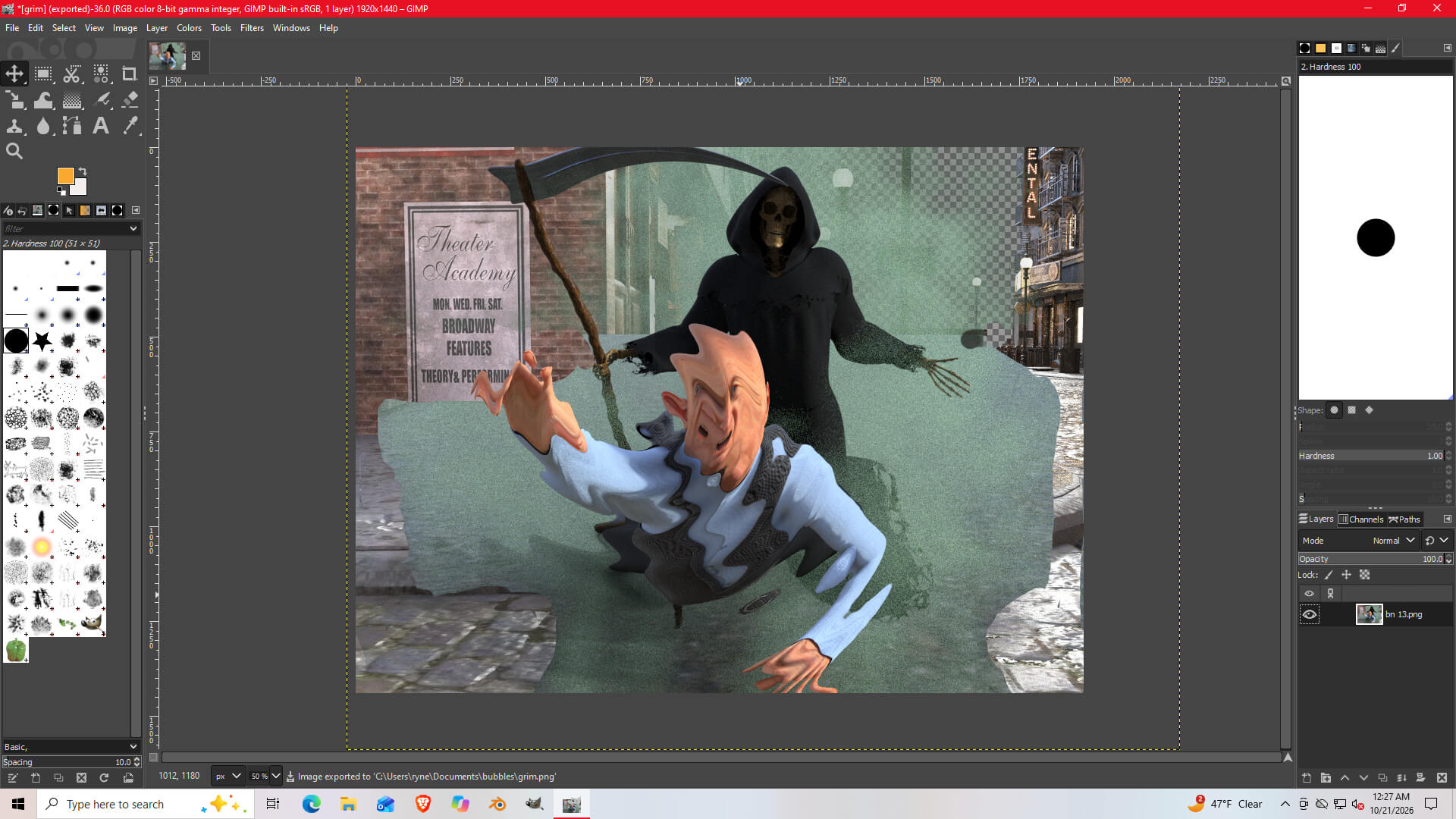
Task: Switch to the Channels tab
Action: point(1360,519)
